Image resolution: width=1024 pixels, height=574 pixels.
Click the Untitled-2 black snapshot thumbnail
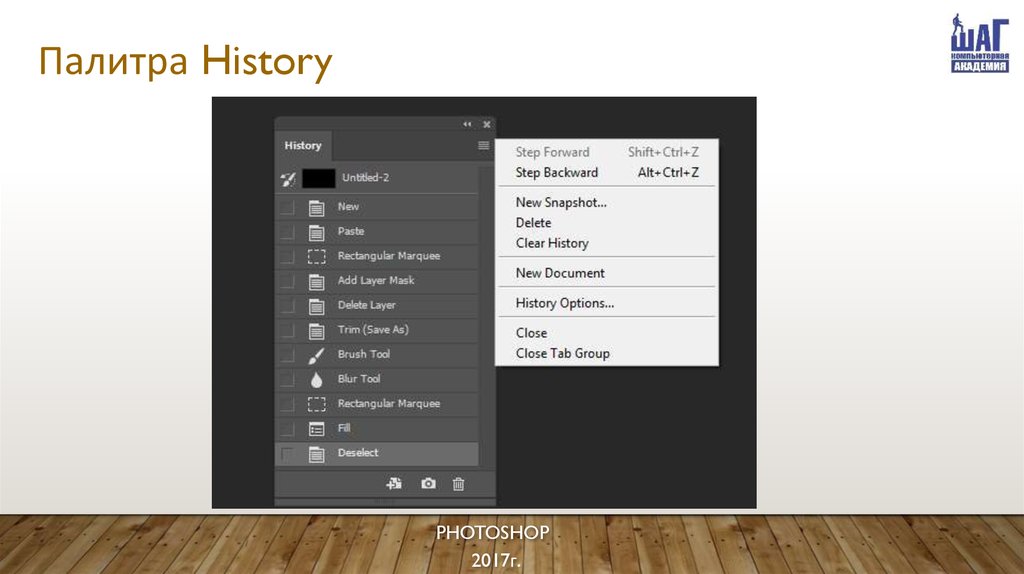point(319,178)
